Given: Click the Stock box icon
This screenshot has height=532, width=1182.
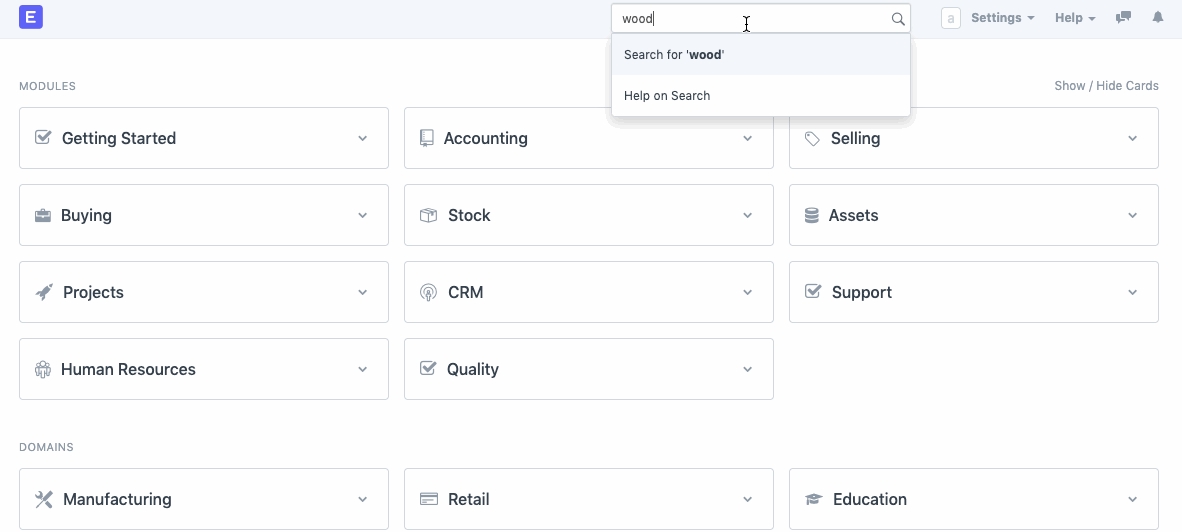Looking at the screenshot, I should click(428, 215).
